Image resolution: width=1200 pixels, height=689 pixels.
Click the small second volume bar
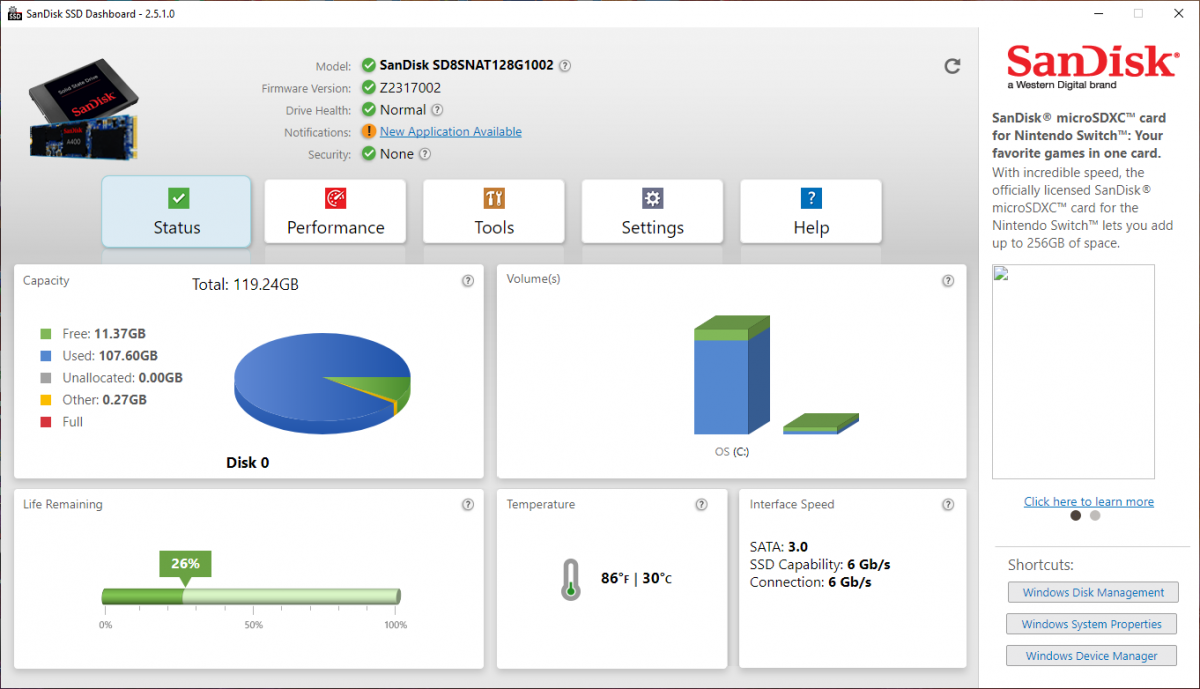(x=820, y=424)
